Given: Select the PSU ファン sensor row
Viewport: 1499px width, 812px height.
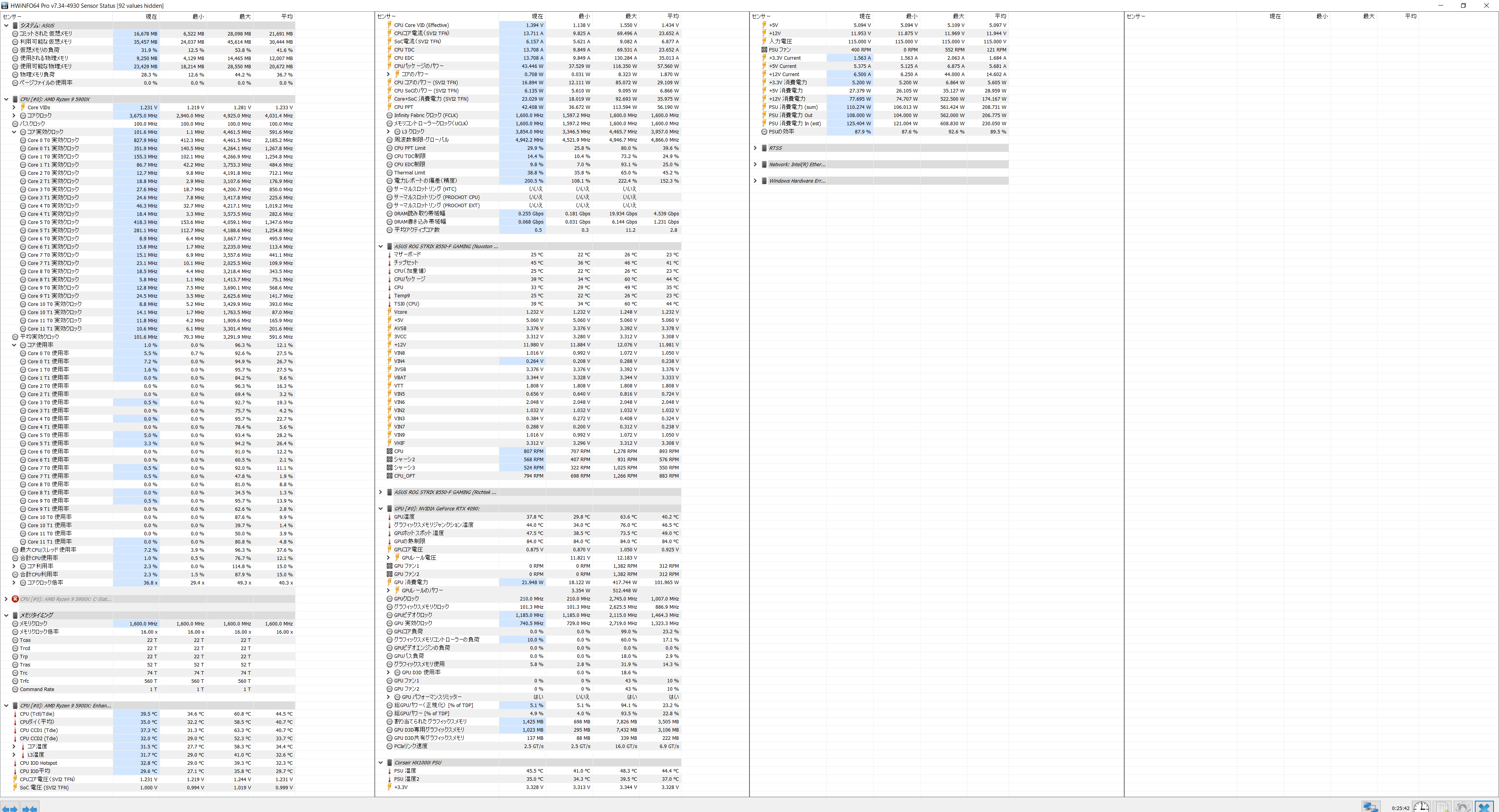Looking at the screenshot, I should tap(780, 50).
